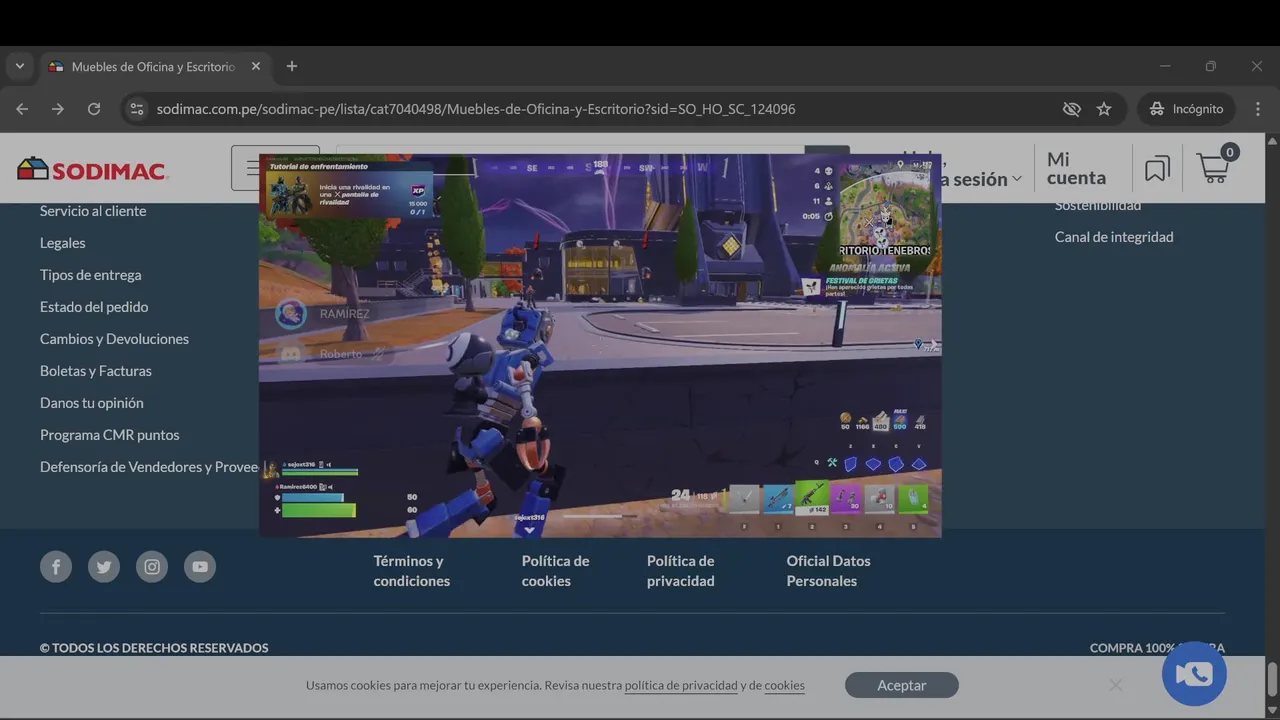Image resolution: width=1280 pixels, height=720 pixels.
Task: Open Canal de integridad link
Action: pyautogui.click(x=1114, y=237)
